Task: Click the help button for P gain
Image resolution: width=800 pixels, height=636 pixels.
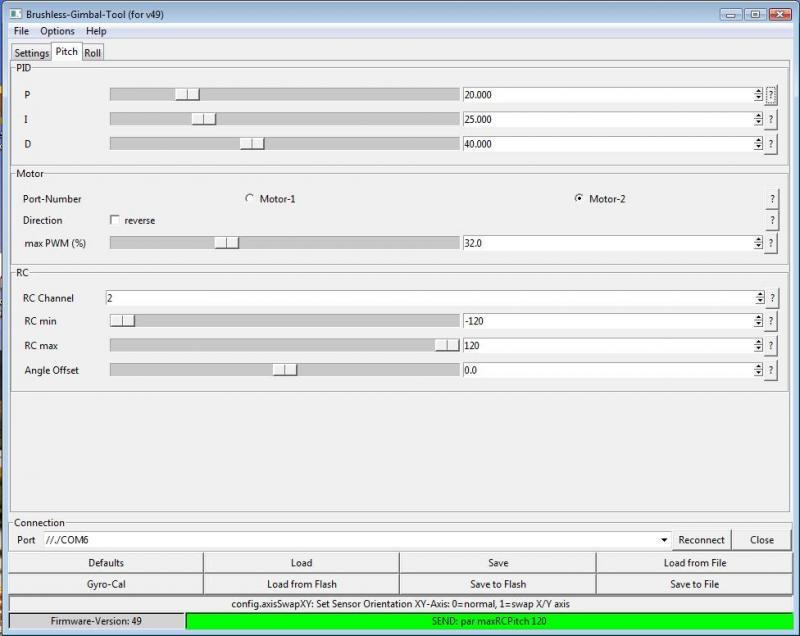Action: pyautogui.click(x=771, y=95)
